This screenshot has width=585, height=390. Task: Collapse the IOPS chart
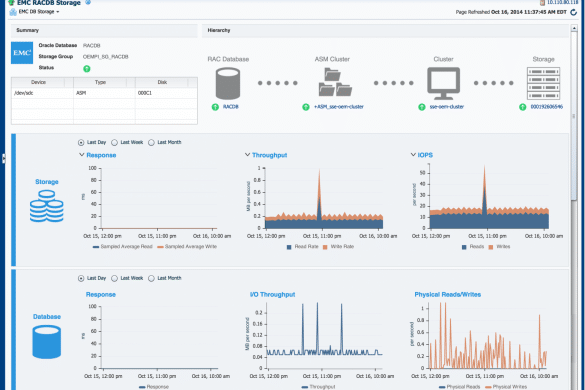coord(413,155)
